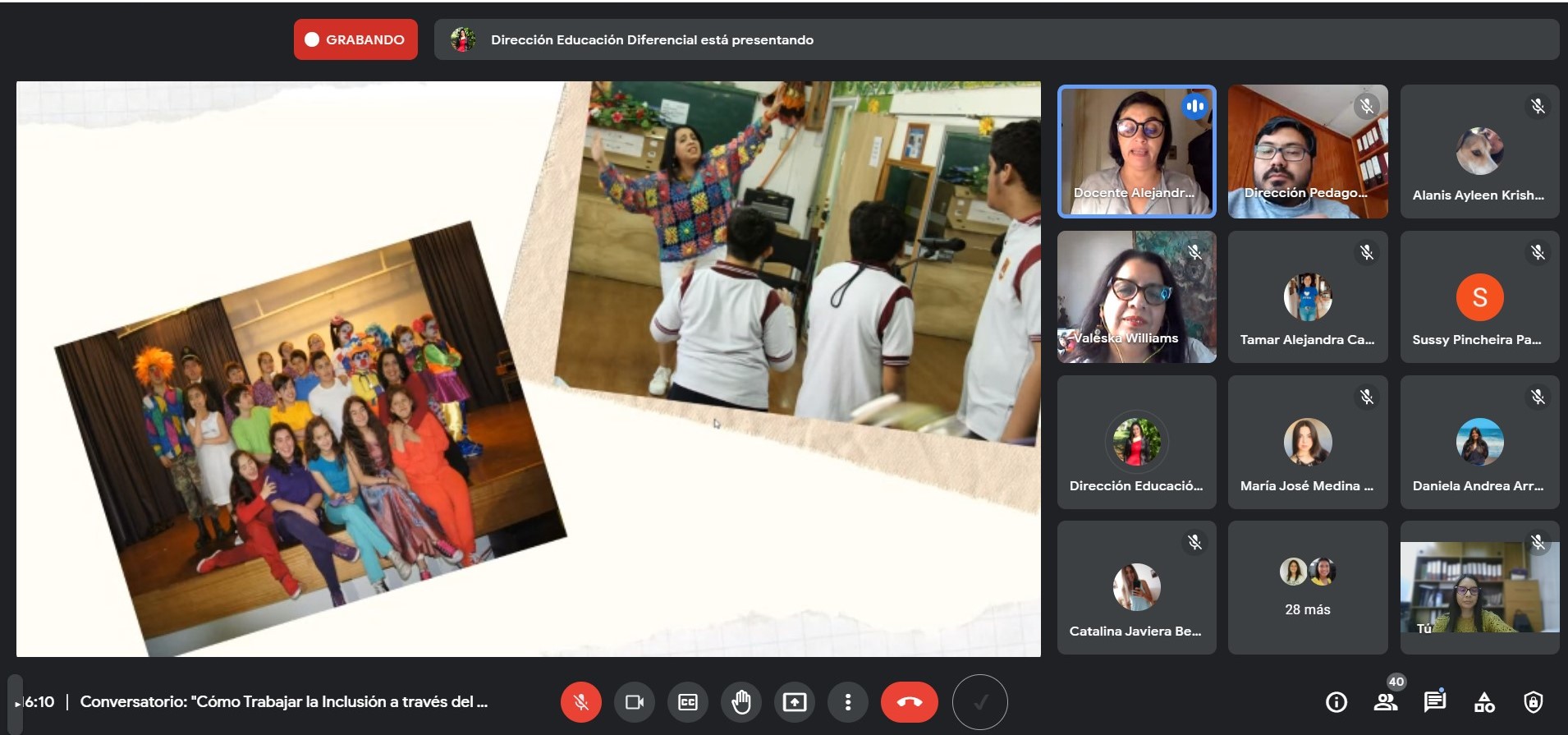Show the participants list of 40 people
Image resolution: width=1568 pixels, height=735 pixels.
[1386, 702]
